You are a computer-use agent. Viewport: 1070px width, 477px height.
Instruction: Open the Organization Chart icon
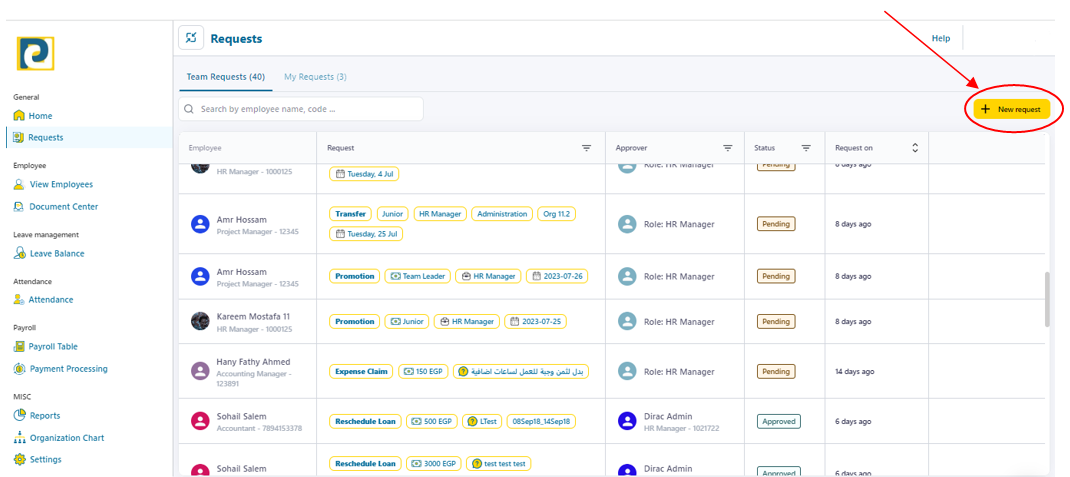(x=19, y=438)
